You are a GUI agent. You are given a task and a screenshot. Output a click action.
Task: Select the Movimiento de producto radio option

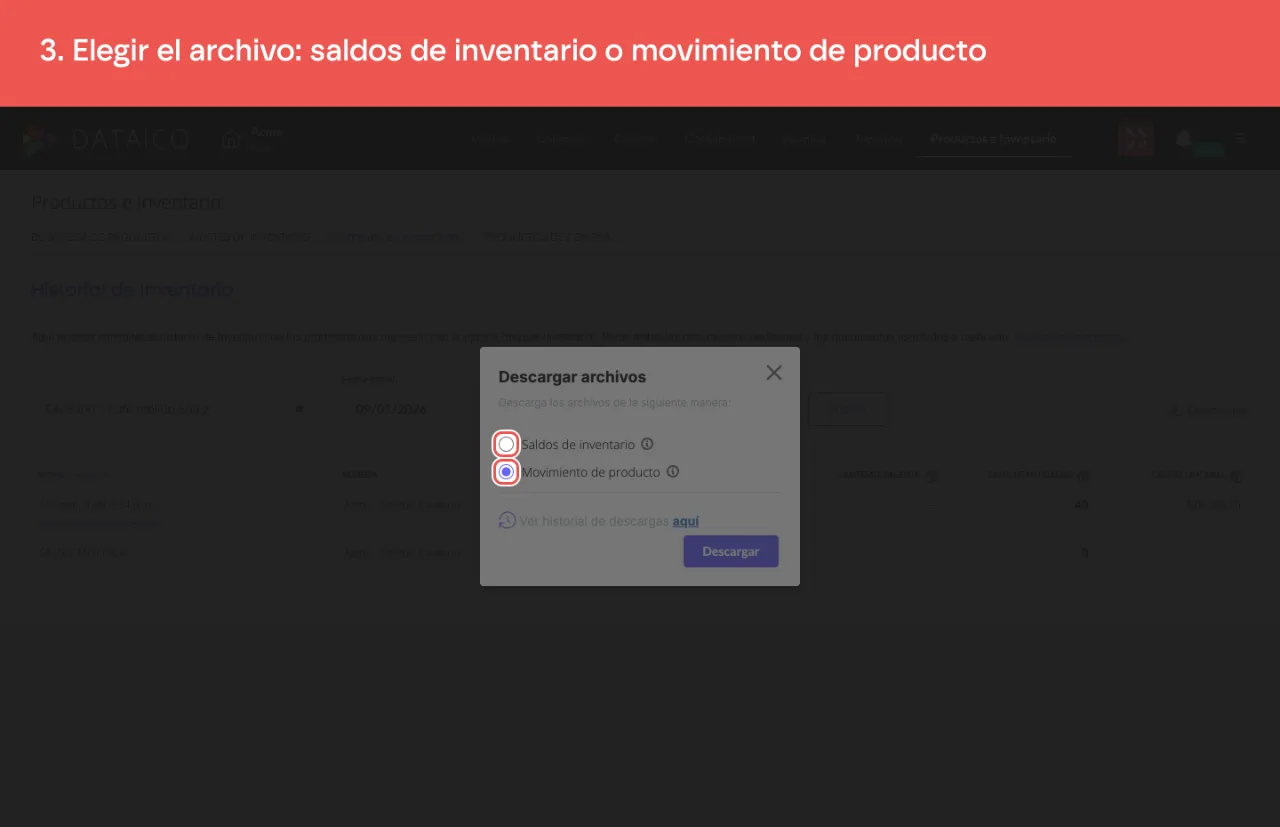click(x=506, y=472)
